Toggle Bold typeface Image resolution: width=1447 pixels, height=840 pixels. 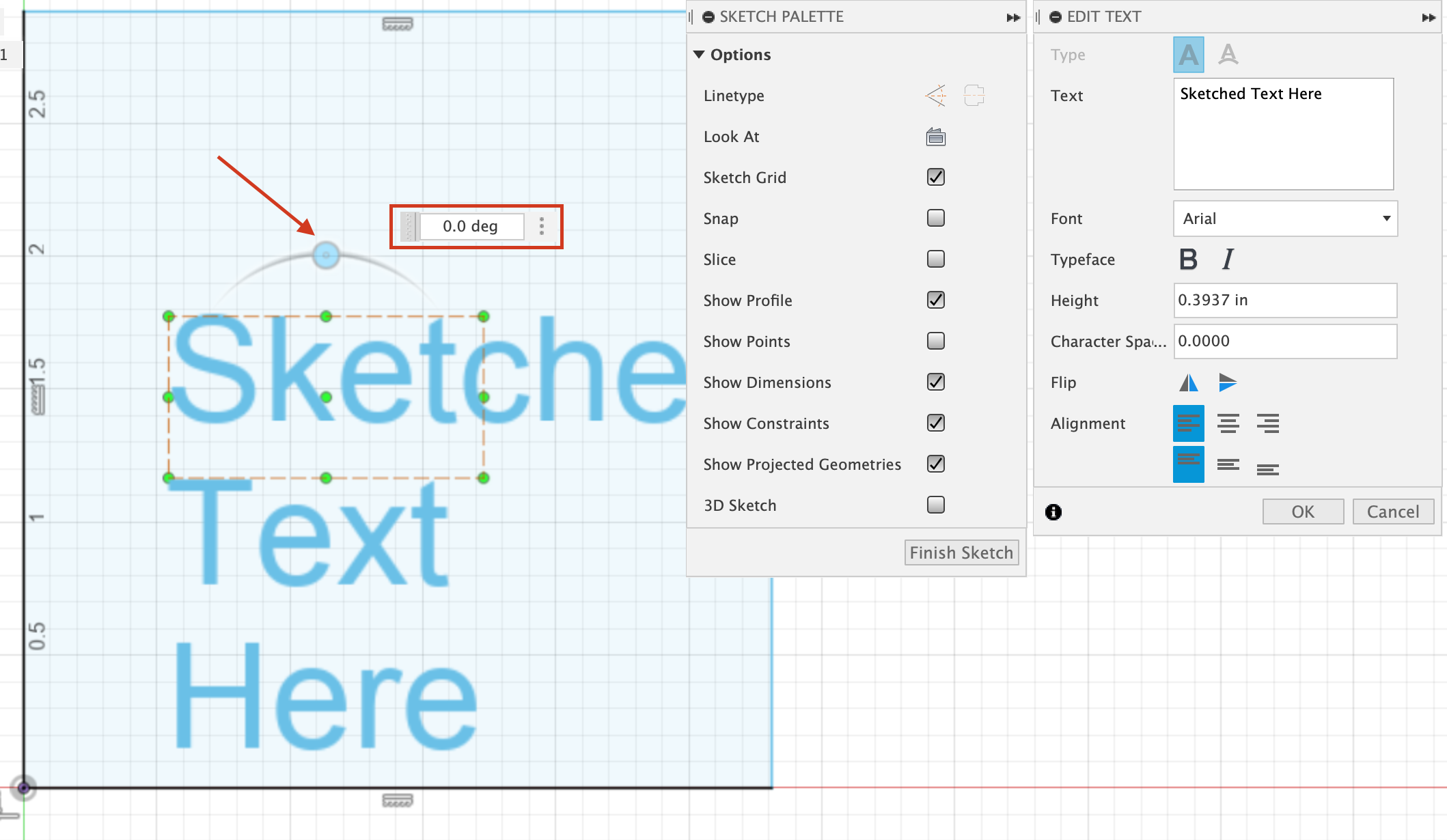click(1188, 260)
